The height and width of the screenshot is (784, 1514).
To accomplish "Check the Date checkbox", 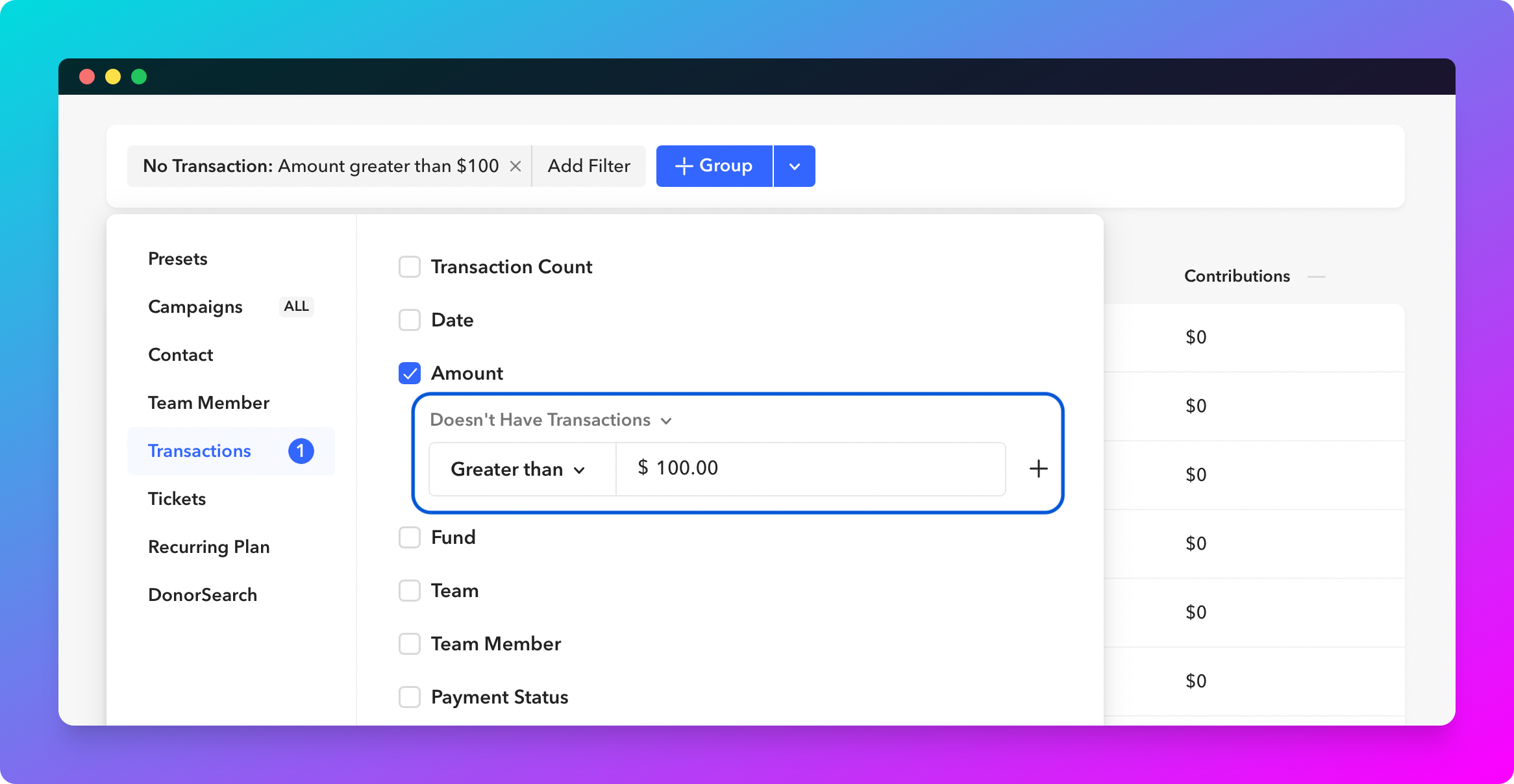I will (410, 320).
